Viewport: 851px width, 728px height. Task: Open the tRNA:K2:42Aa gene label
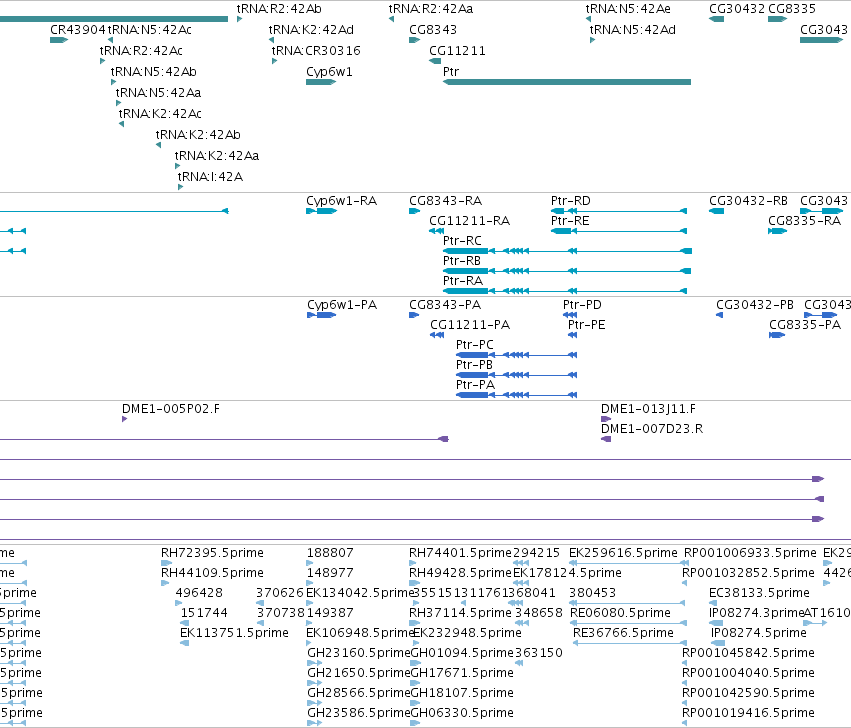[217, 156]
